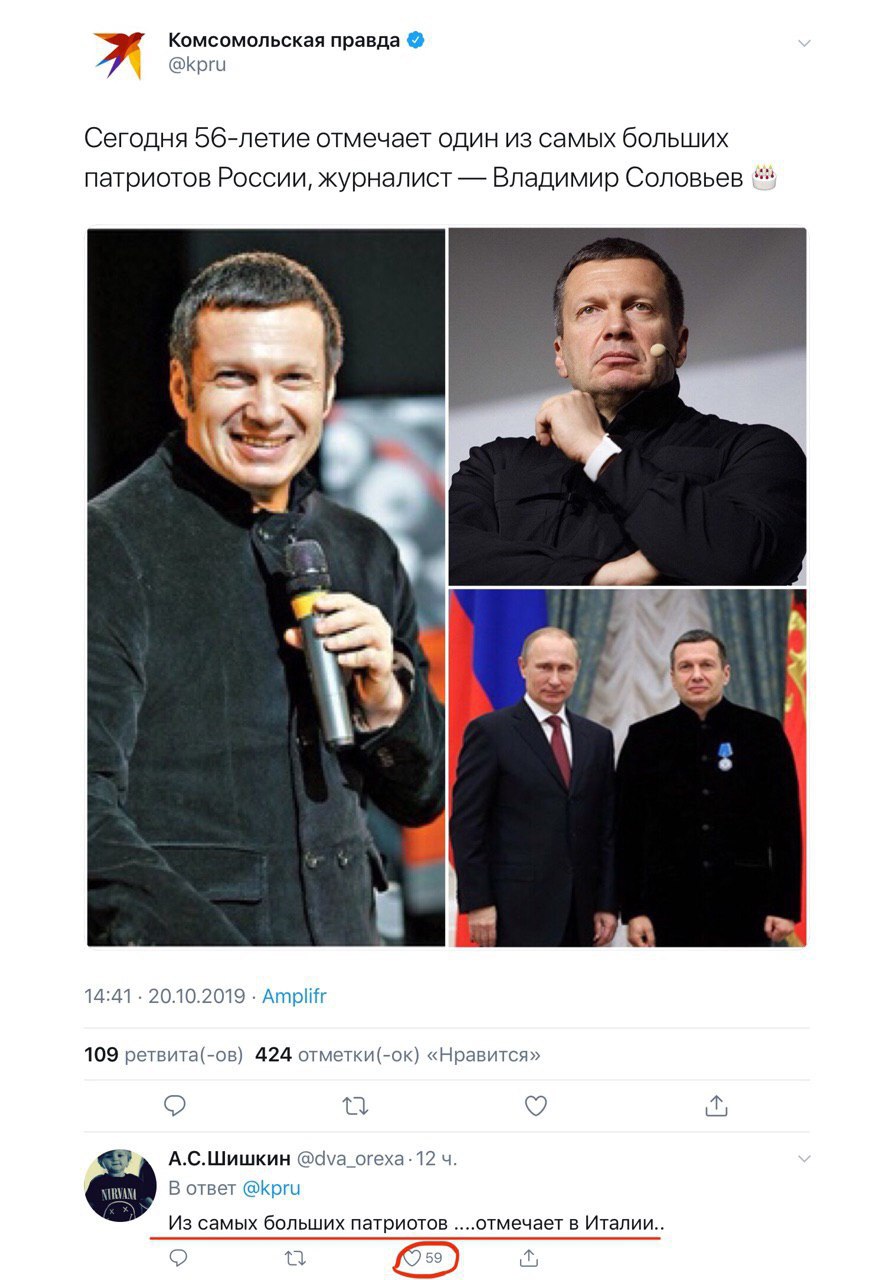The height and width of the screenshot is (1280, 879).
Task: Open the @kpru handle under account name
Action: [197, 65]
